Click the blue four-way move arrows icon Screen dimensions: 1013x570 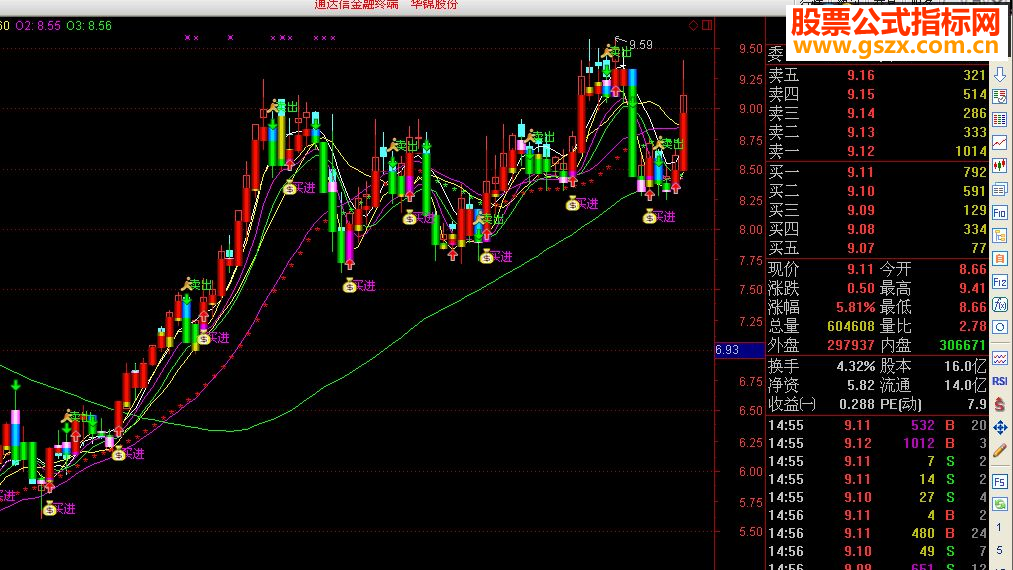point(999,427)
